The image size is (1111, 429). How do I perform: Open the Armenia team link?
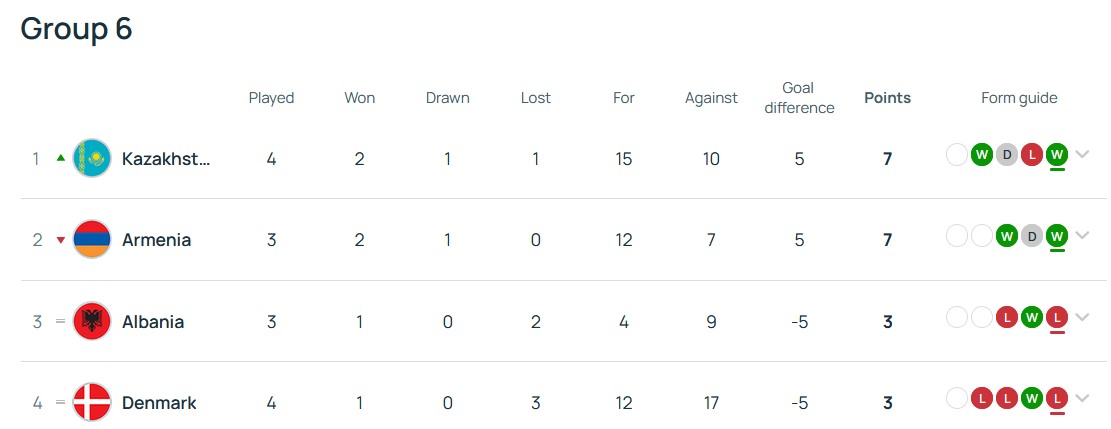157,240
